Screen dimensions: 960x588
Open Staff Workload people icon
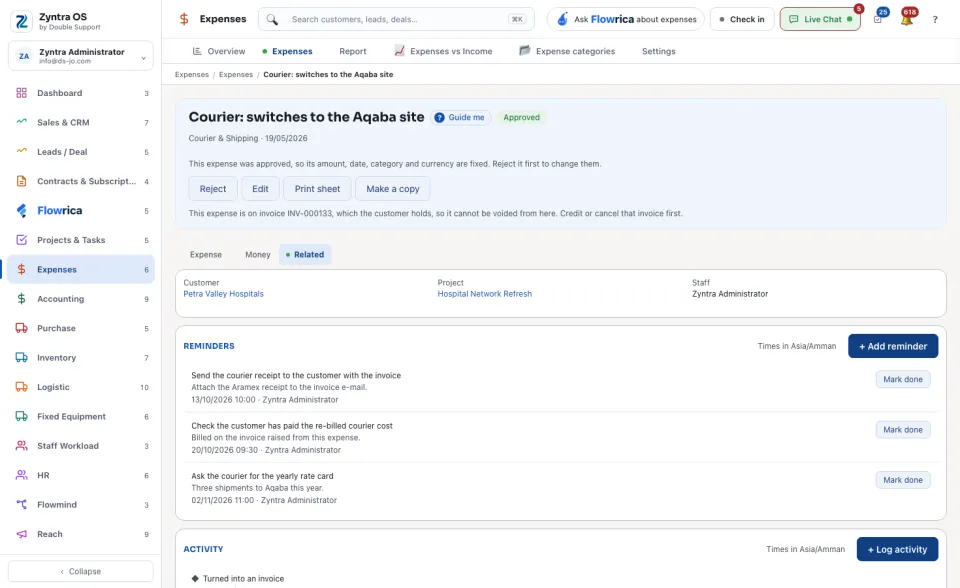click(x=21, y=446)
